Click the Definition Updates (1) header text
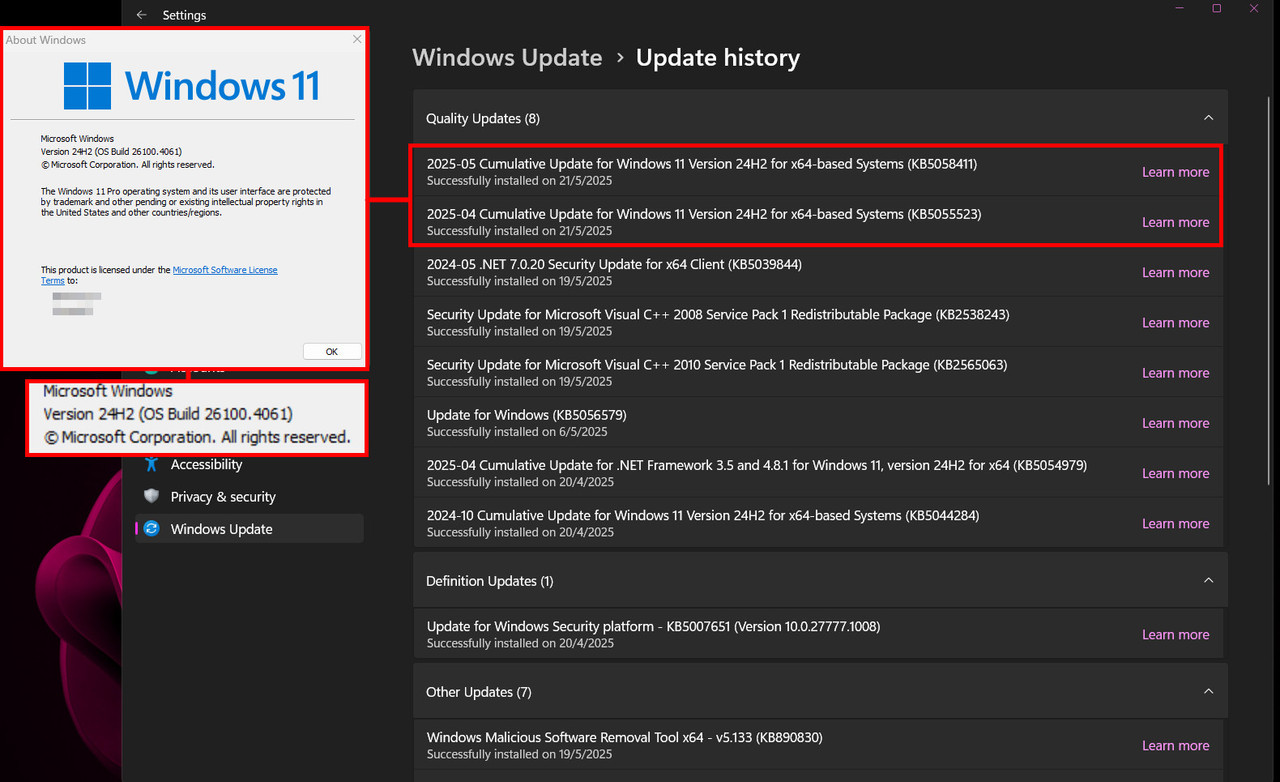Screen dimensions: 1280x782 coord(490,581)
